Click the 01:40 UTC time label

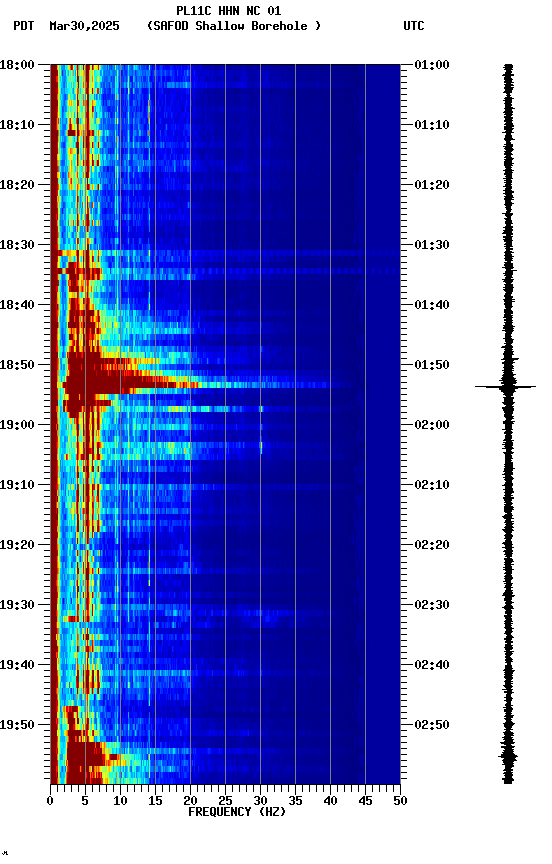tap(432, 305)
